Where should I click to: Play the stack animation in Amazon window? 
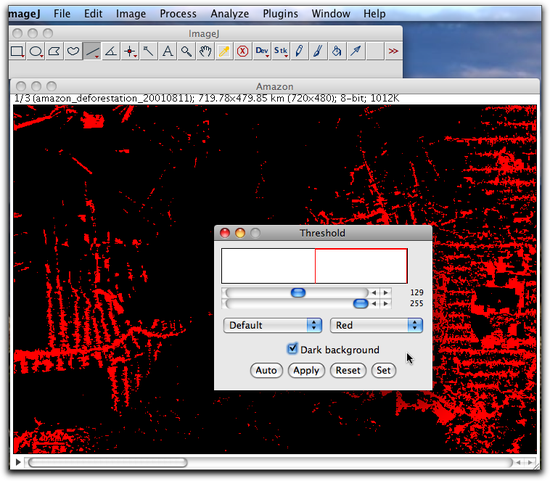(x=18, y=462)
